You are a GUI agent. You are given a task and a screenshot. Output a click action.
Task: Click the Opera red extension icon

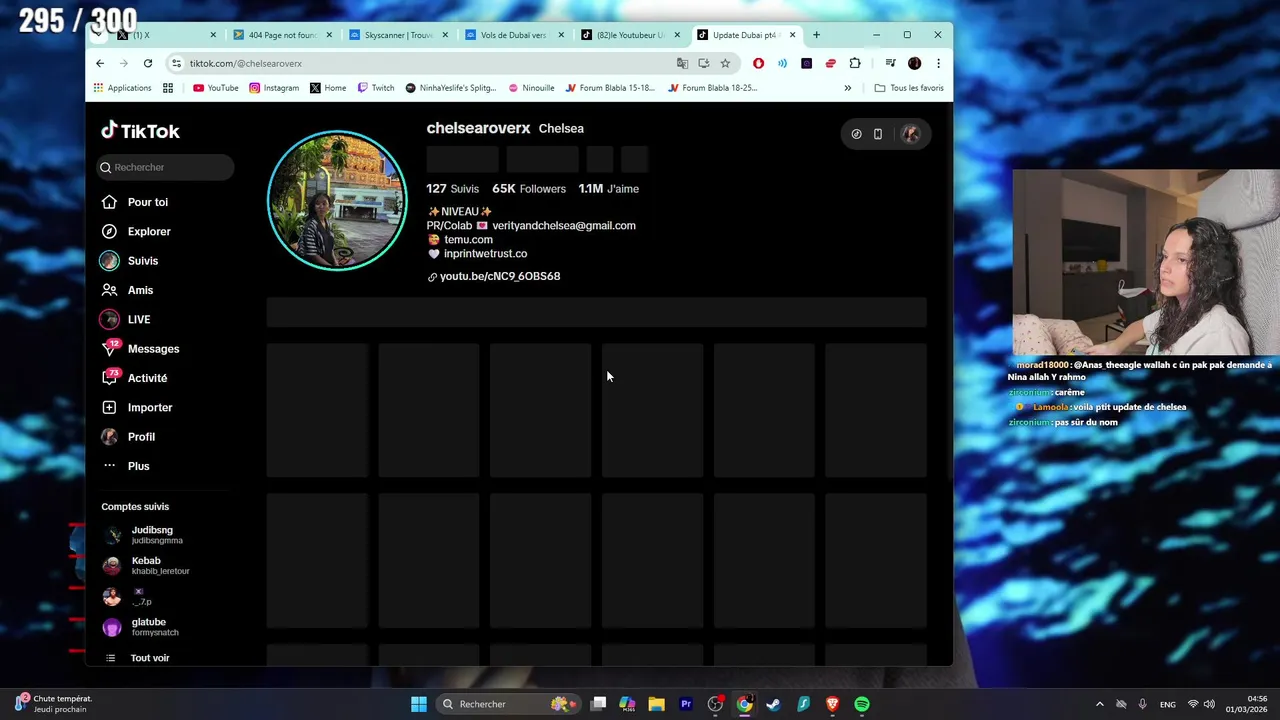click(x=758, y=63)
